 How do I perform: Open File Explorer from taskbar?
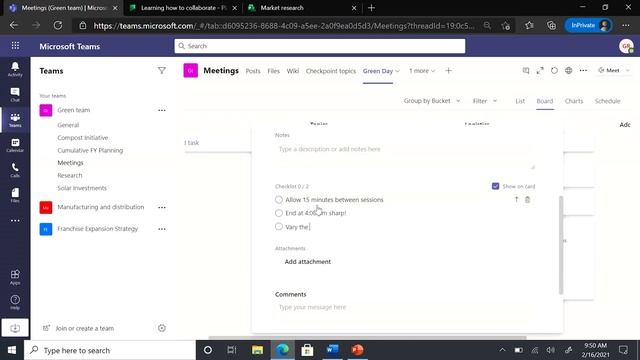[258, 350]
